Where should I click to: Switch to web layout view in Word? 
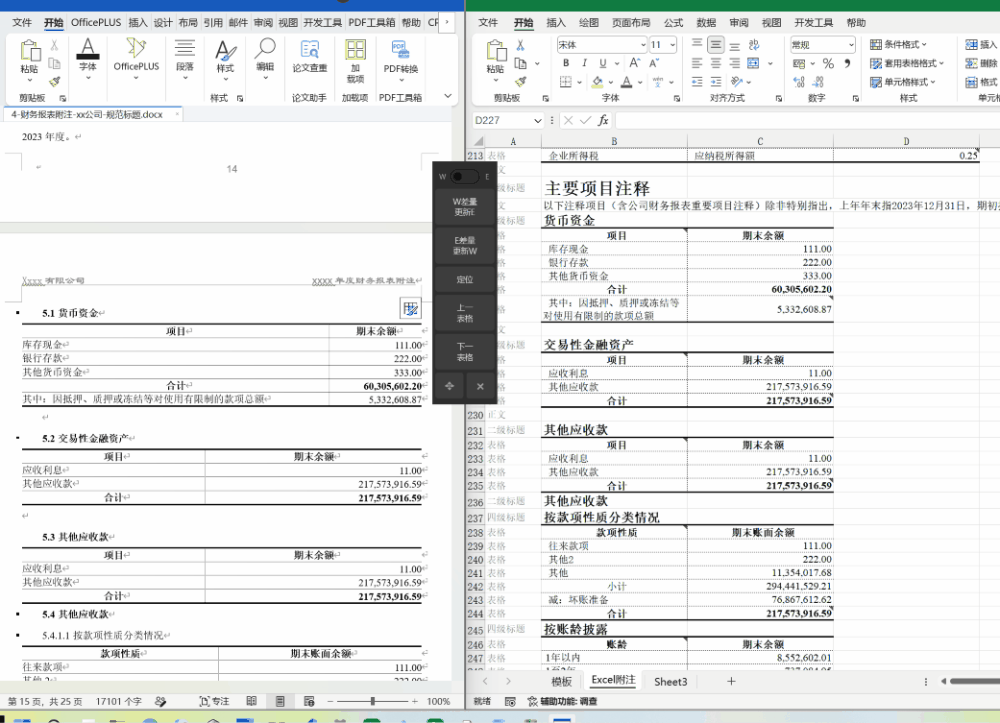pos(309,701)
